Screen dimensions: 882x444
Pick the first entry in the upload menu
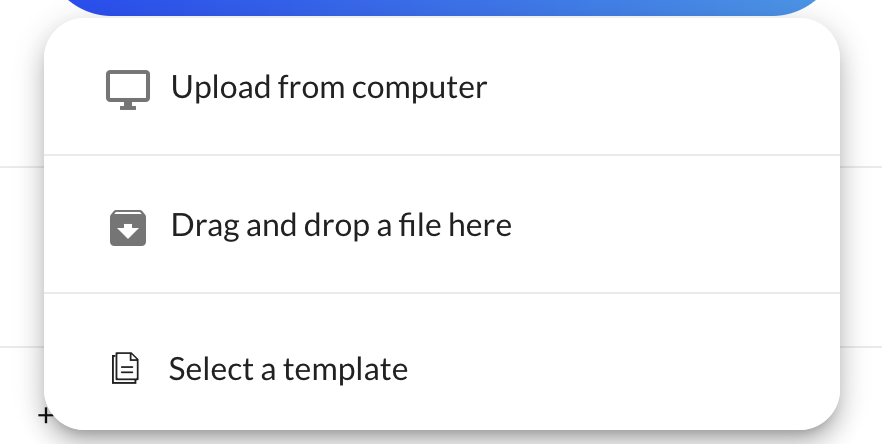click(x=441, y=88)
